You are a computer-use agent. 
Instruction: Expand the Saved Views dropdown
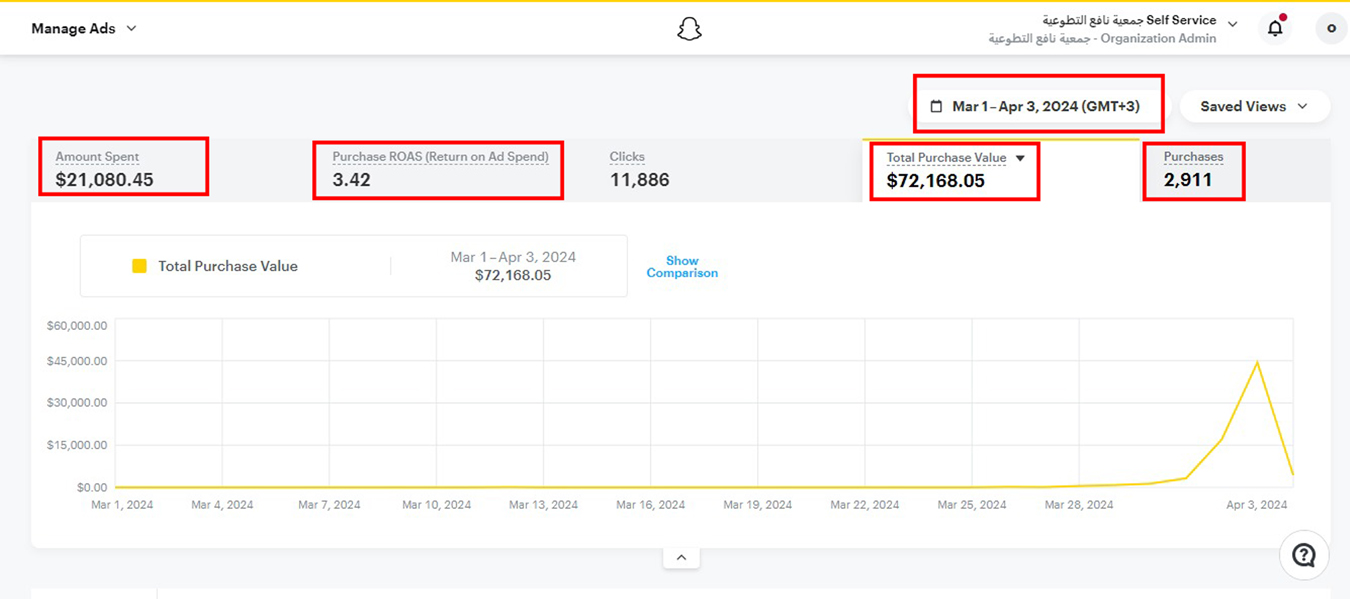(x=1254, y=106)
